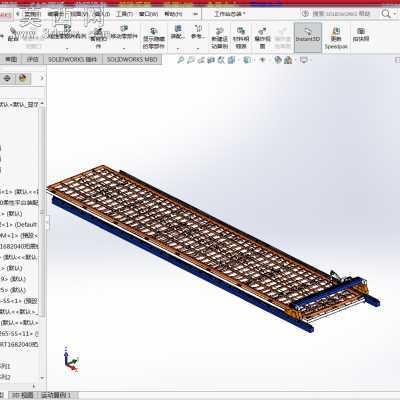Image resolution: width=400 pixels, height=400 pixels.
Task: Open the Reference Geometry (参考...) tool
Action: point(198,32)
